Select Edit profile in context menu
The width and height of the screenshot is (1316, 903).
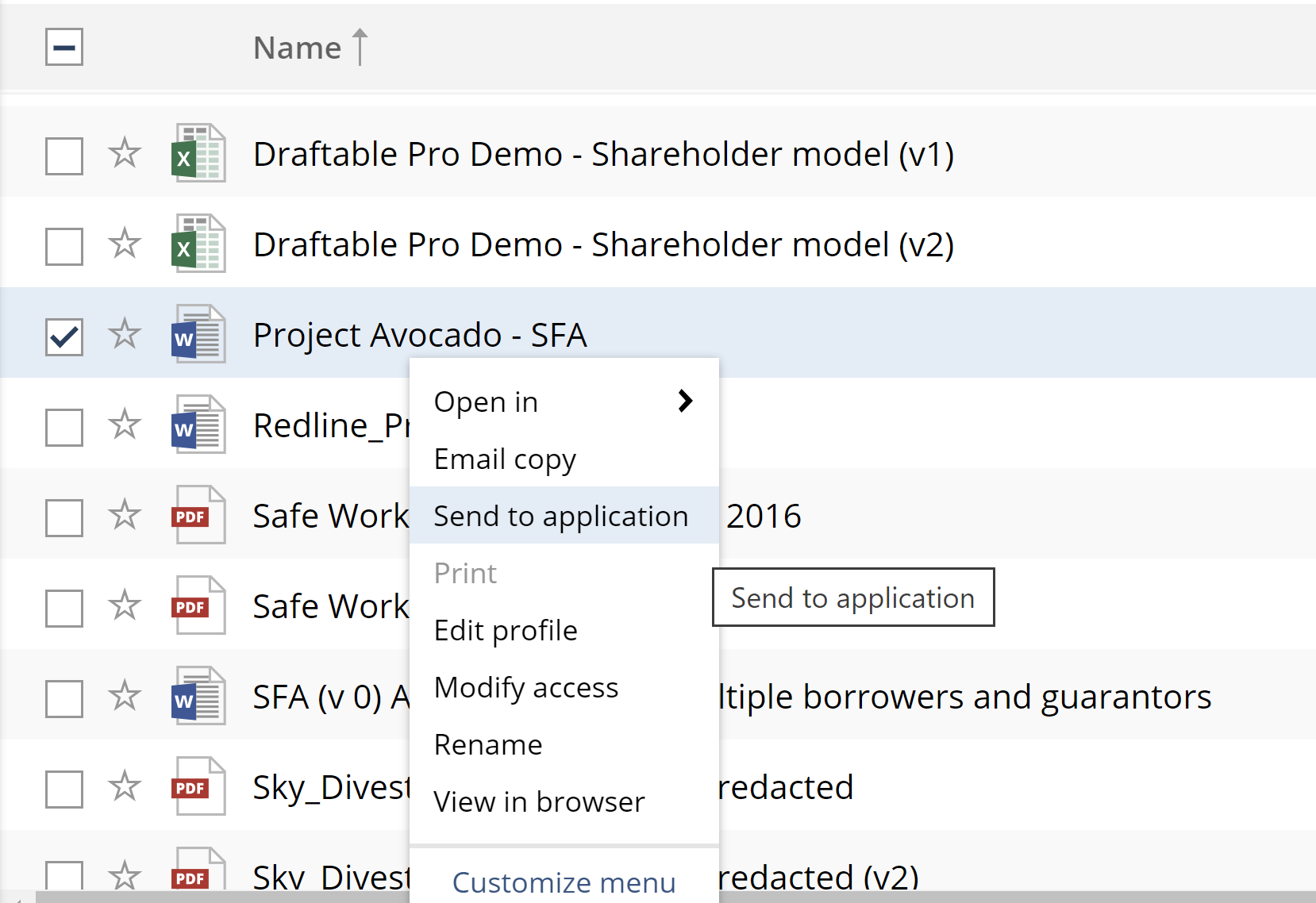point(564,630)
